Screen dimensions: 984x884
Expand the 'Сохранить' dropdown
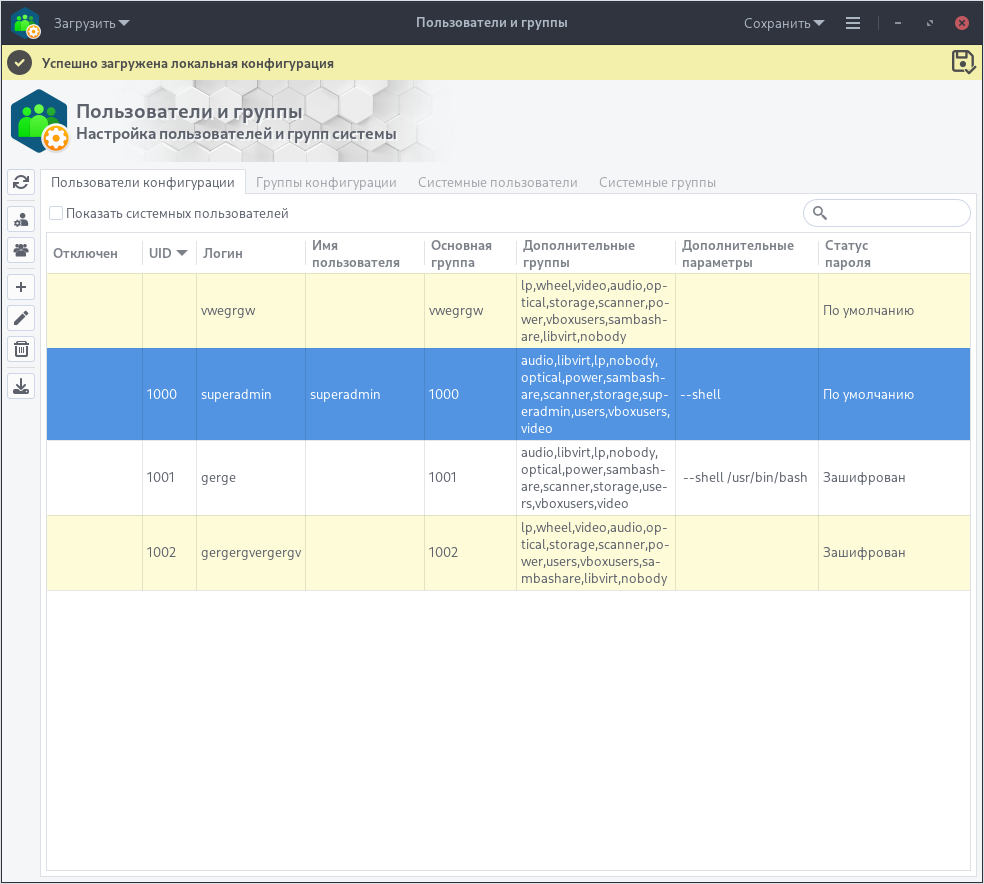784,23
